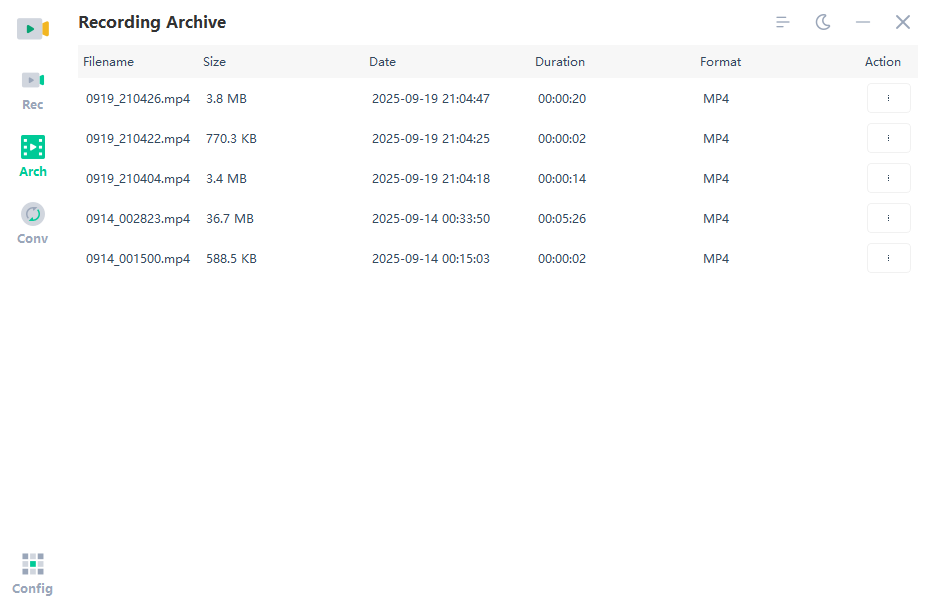Toggle dark mode with the moon icon
This screenshot has height=609, width=928.
822,21
